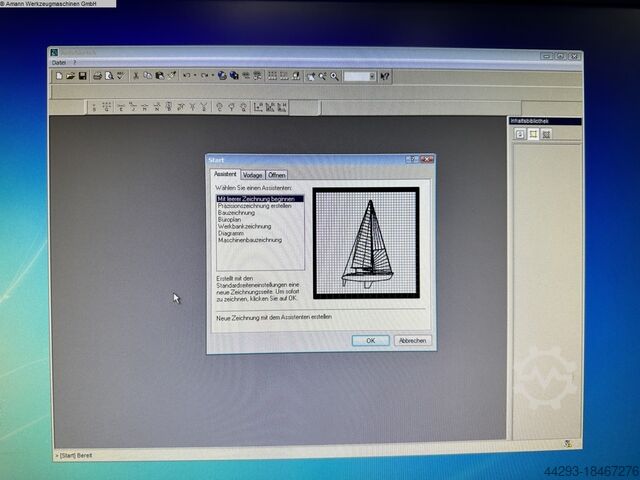
Task: Click the sailboat preview image
Action: click(x=365, y=242)
